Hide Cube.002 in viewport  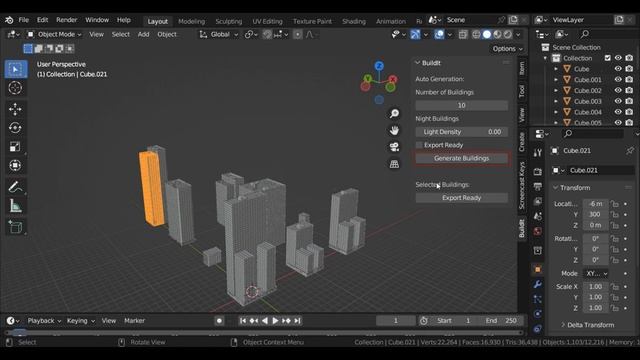coord(618,90)
